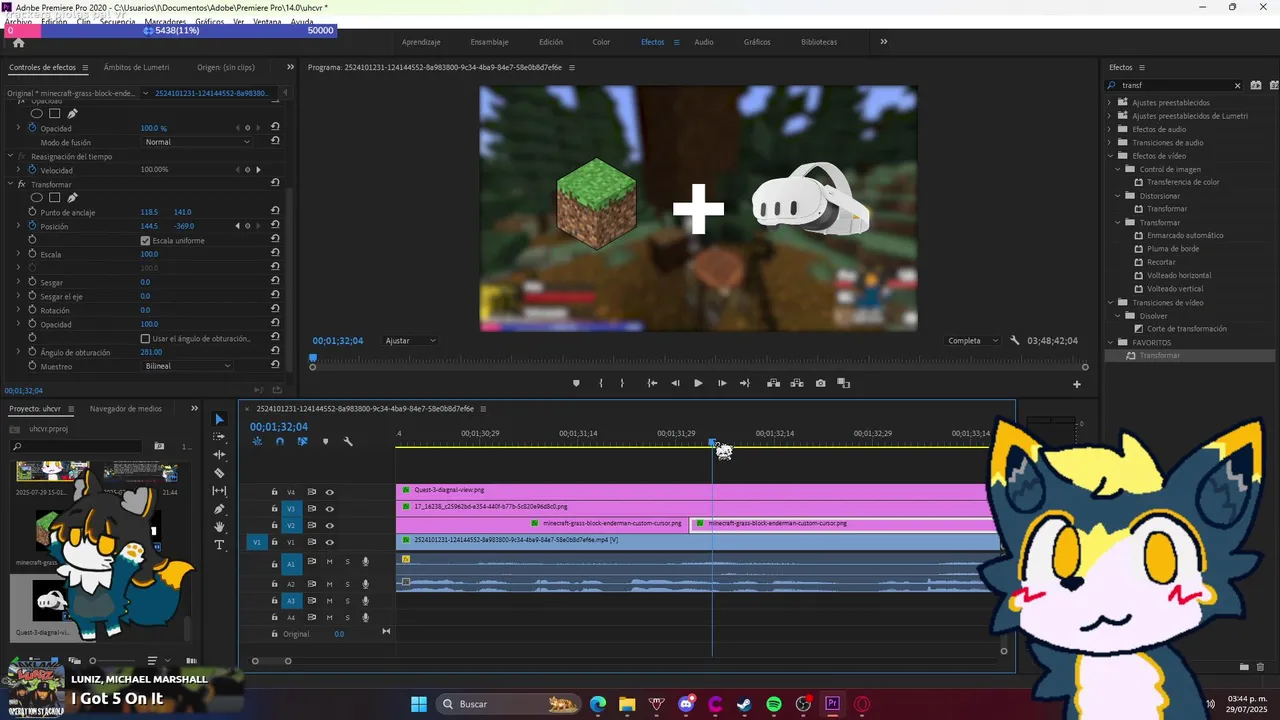Screen dimensions: 1280x720
Task: Select the Slip tool in tools panel
Action: point(220,491)
